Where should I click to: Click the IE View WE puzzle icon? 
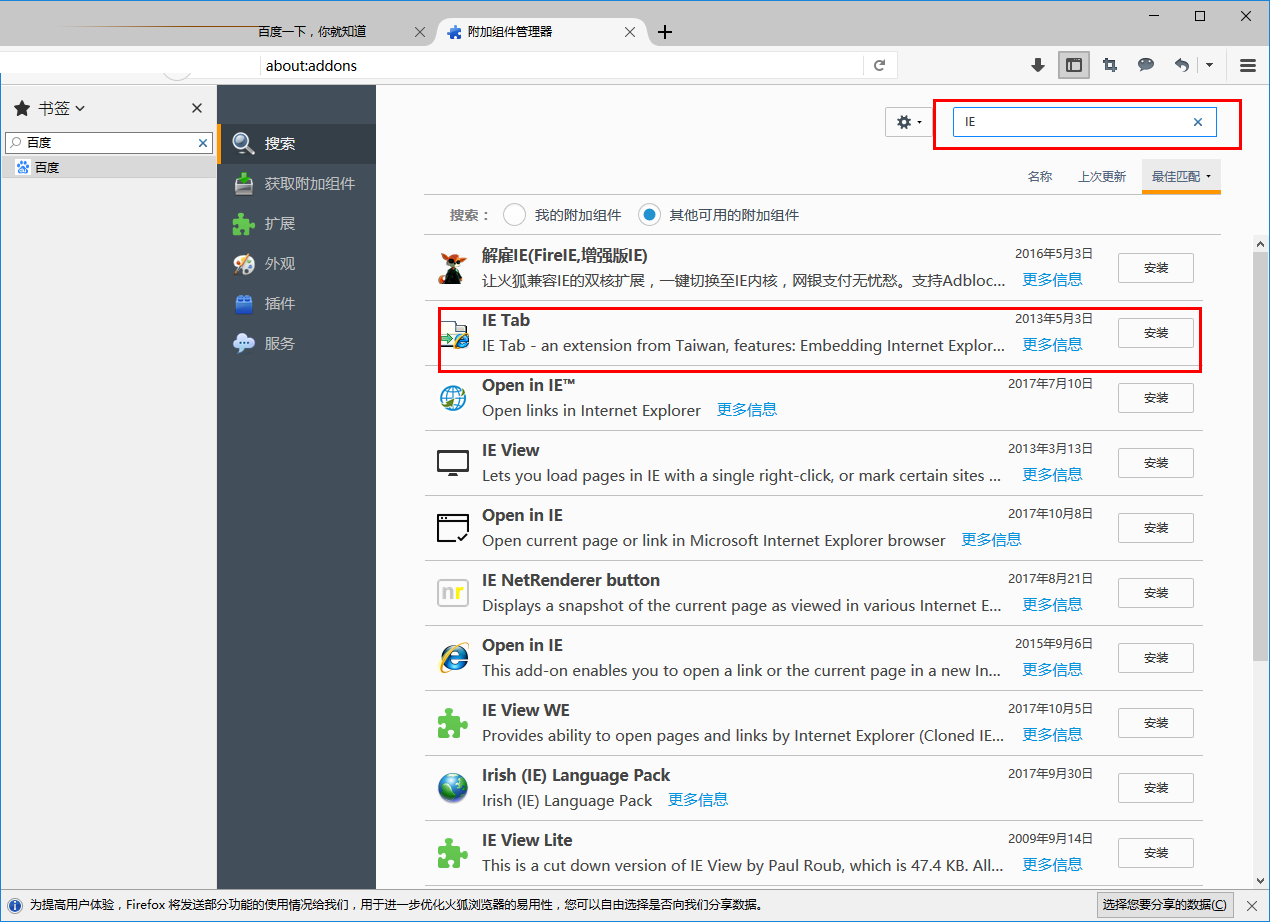453,723
